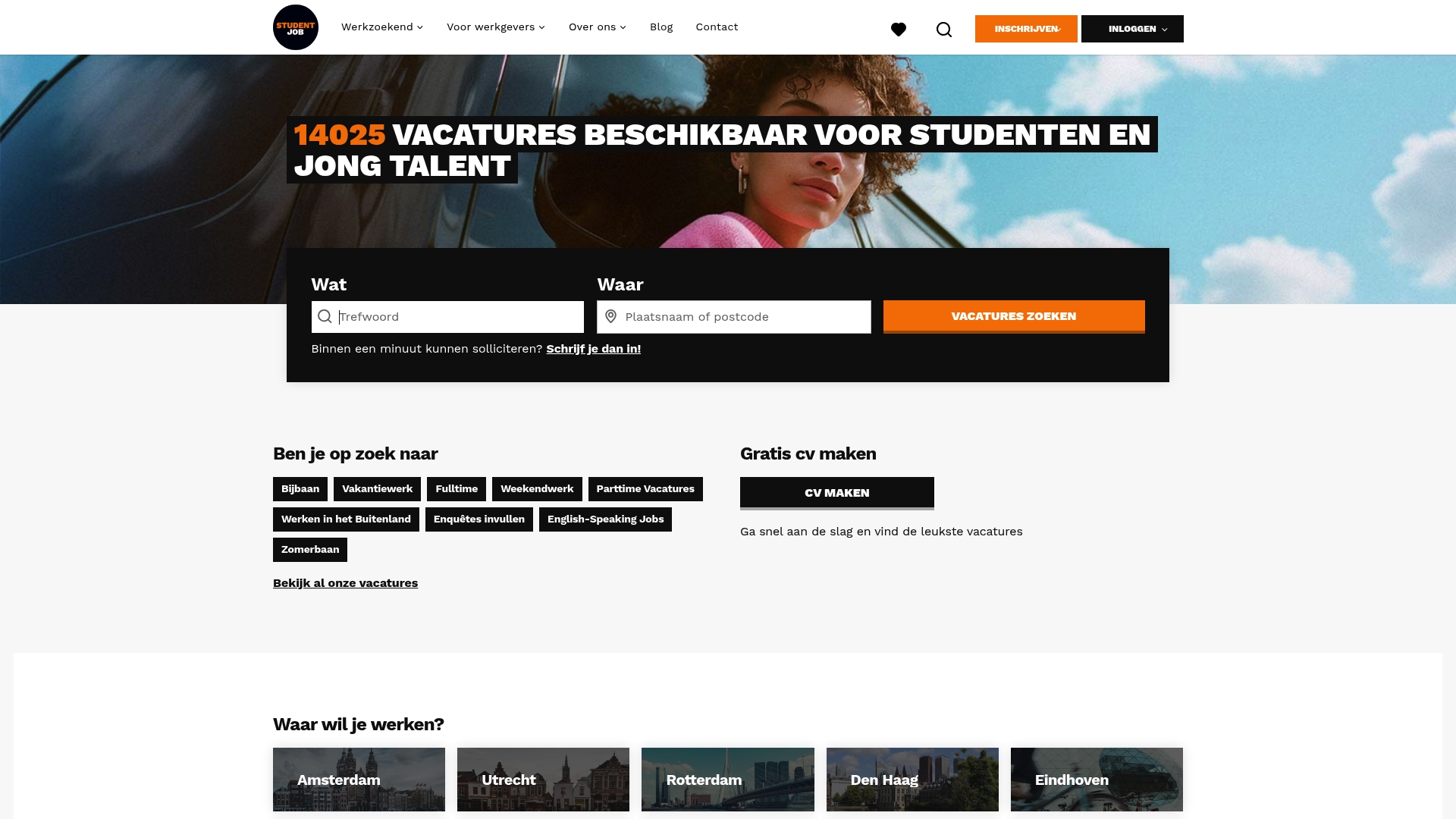The height and width of the screenshot is (819, 1456).
Task: Select the English-Speaking Jobs tag
Action: pos(605,519)
